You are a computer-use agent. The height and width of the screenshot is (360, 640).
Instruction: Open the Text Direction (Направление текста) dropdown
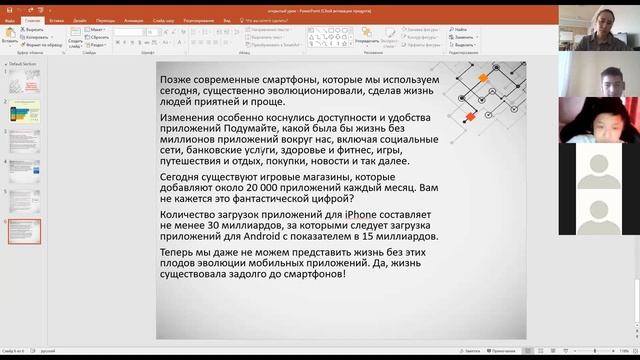[268, 30]
